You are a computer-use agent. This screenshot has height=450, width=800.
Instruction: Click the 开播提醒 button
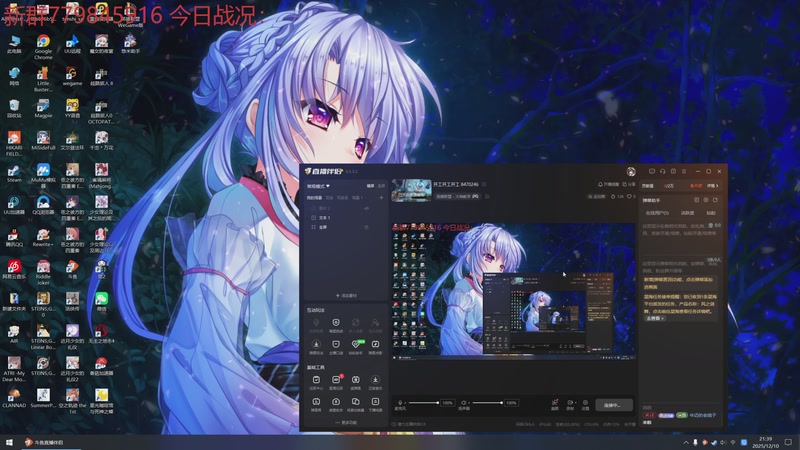pyautogui.click(x=608, y=184)
